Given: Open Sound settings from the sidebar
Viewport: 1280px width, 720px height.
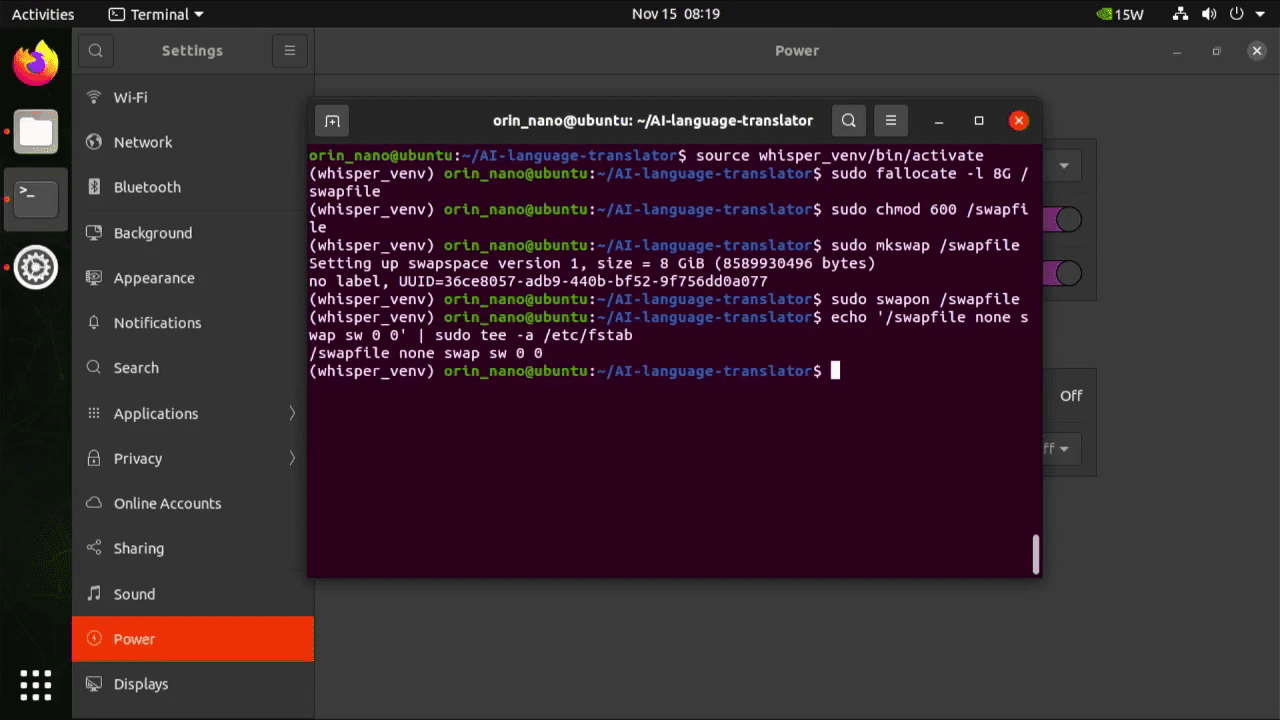Looking at the screenshot, I should pyautogui.click(x=134, y=594).
